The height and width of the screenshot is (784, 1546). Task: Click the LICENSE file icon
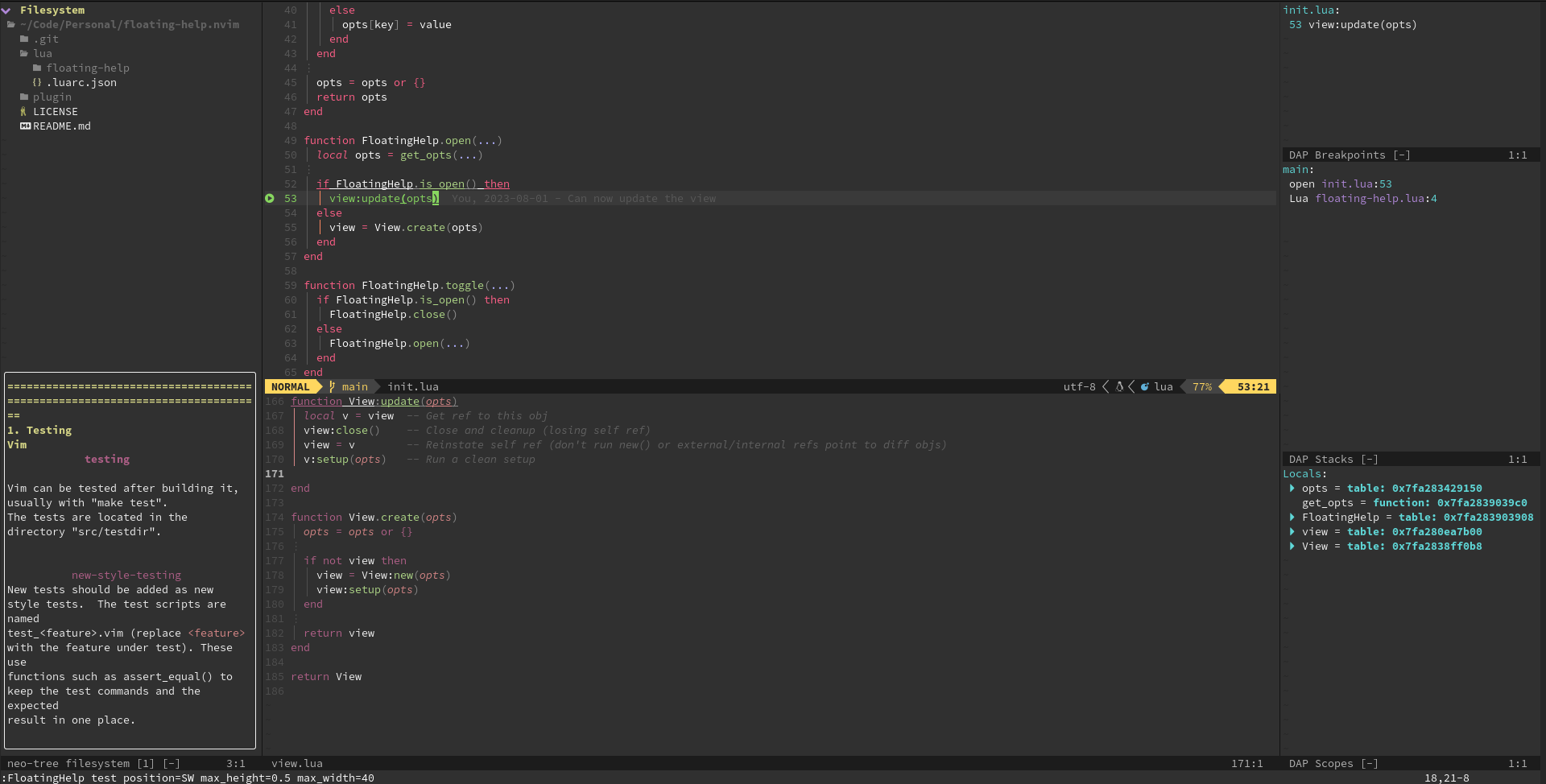[x=24, y=112]
